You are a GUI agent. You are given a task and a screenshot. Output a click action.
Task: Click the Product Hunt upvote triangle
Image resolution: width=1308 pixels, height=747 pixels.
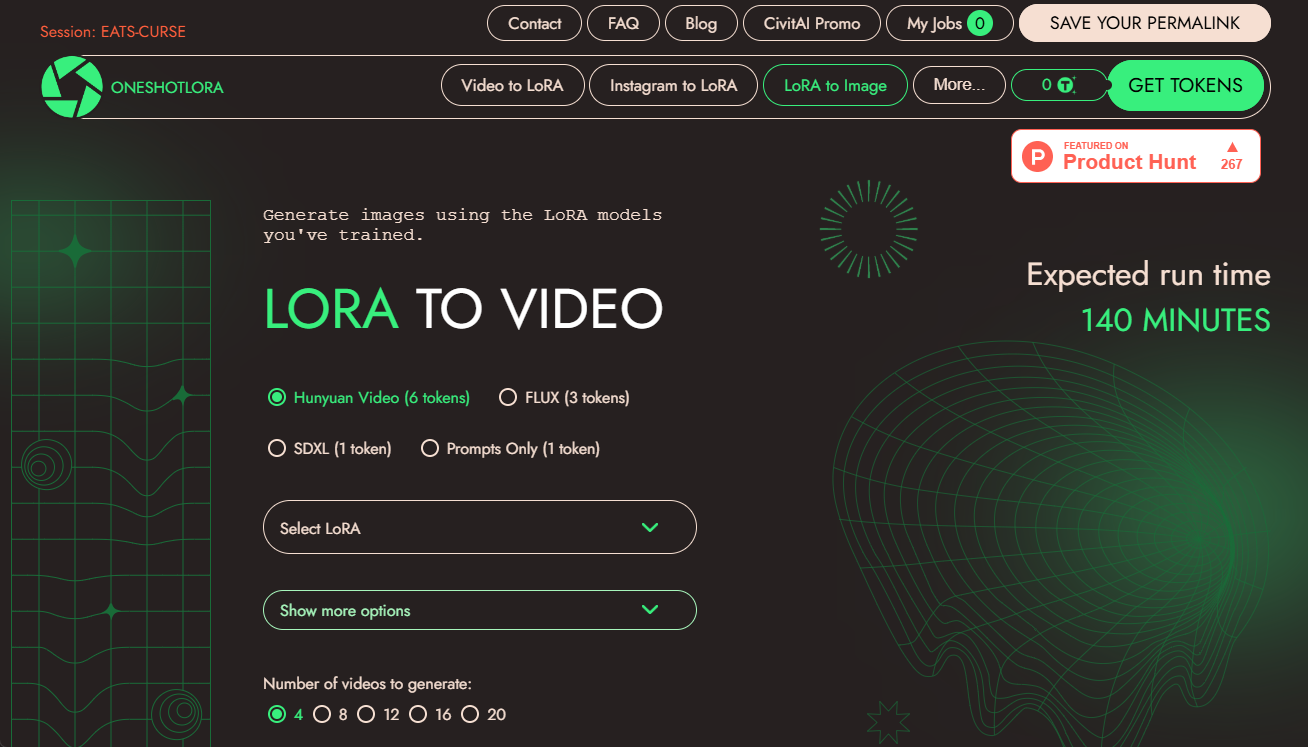click(1232, 147)
